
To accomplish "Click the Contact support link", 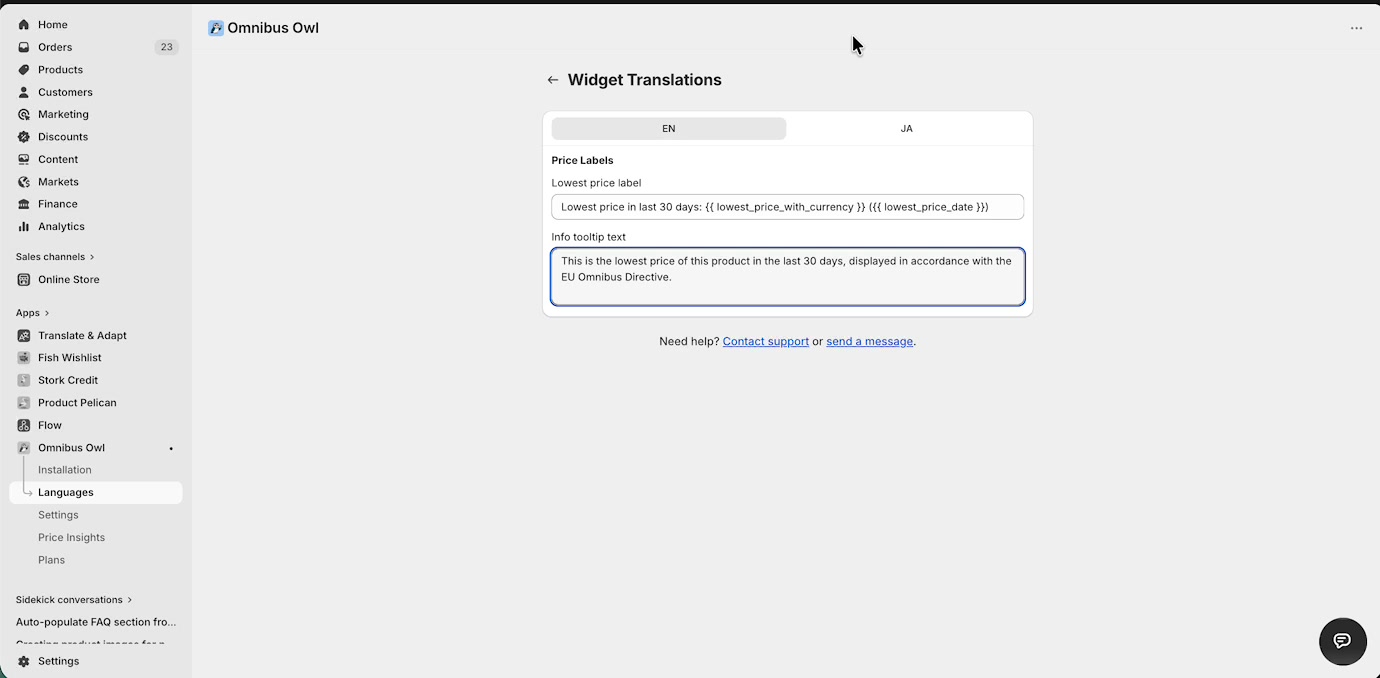I will tap(766, 341).
